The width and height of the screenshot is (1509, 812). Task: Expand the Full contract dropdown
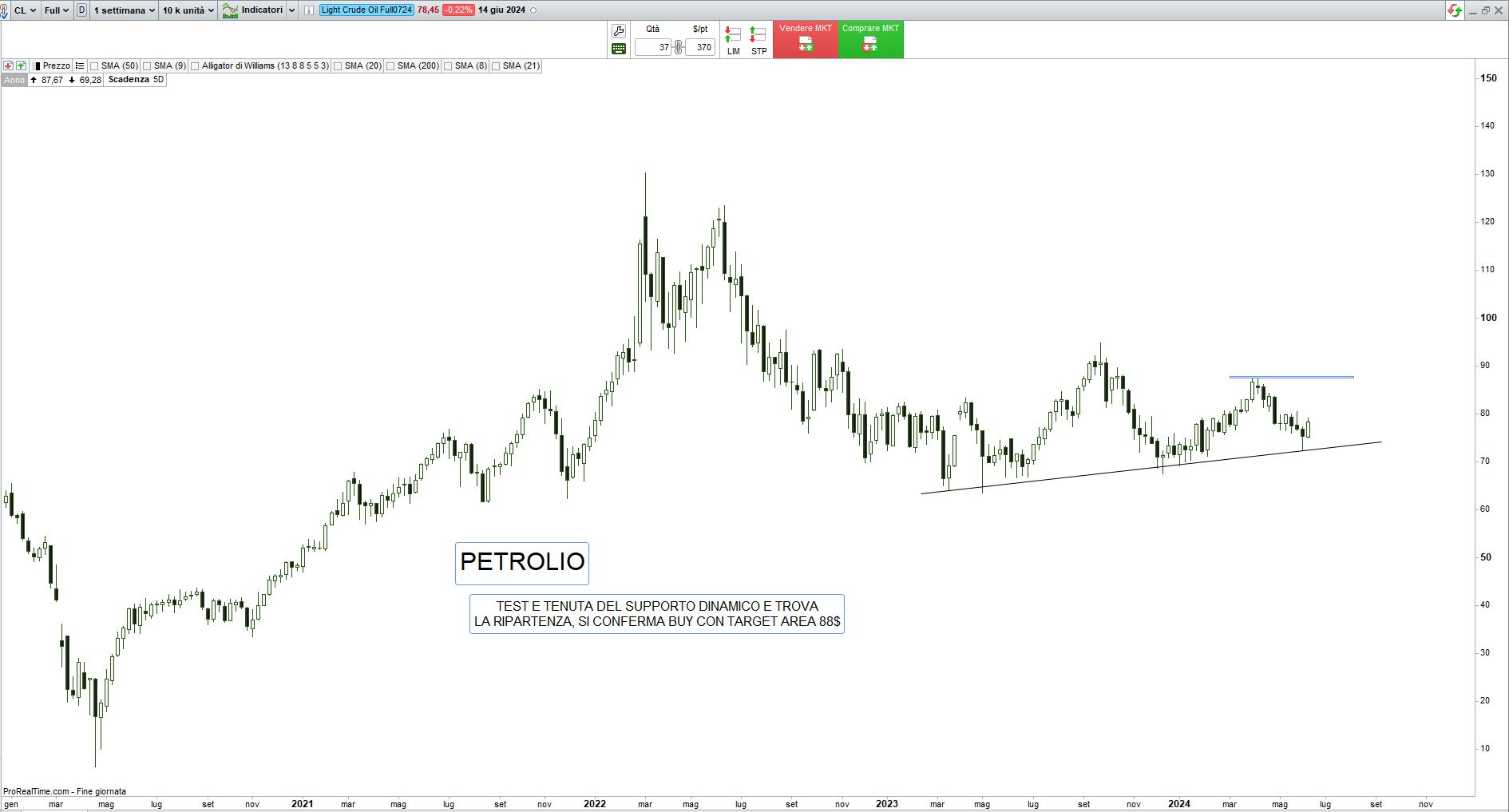coord(56,10)
